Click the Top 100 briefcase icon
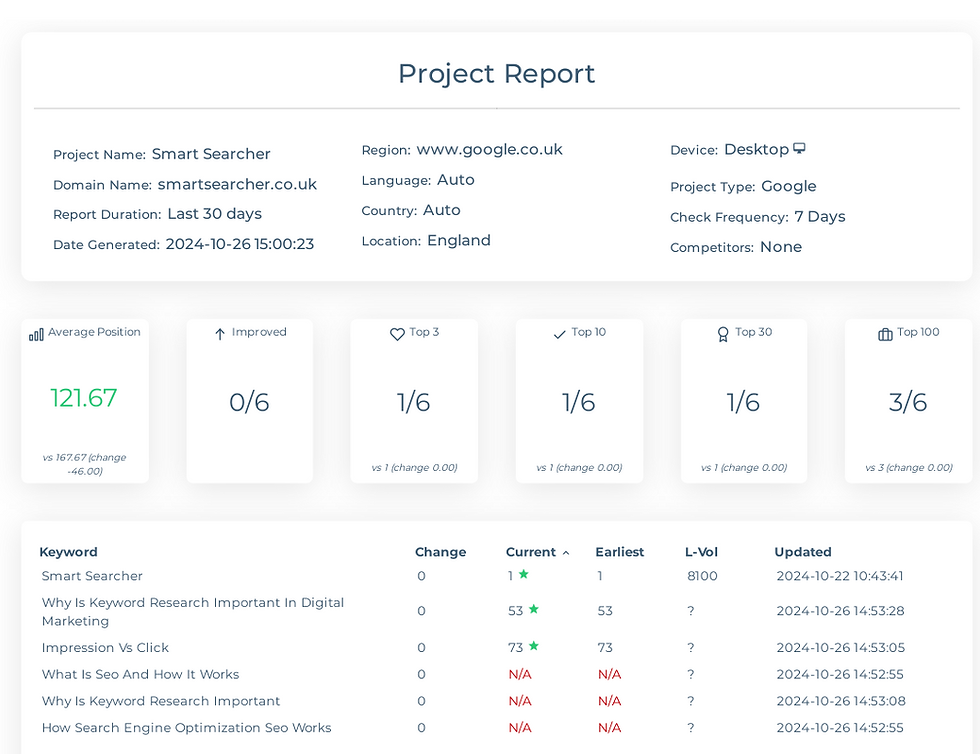 coord(885,334)
